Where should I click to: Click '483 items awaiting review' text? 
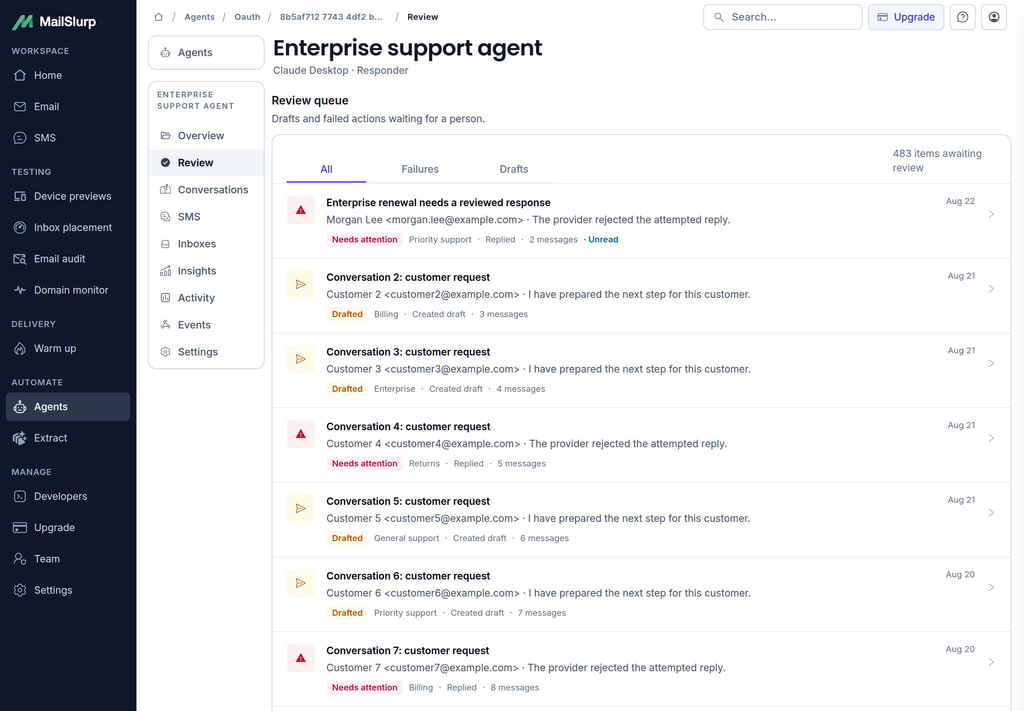tap(937, 161)
